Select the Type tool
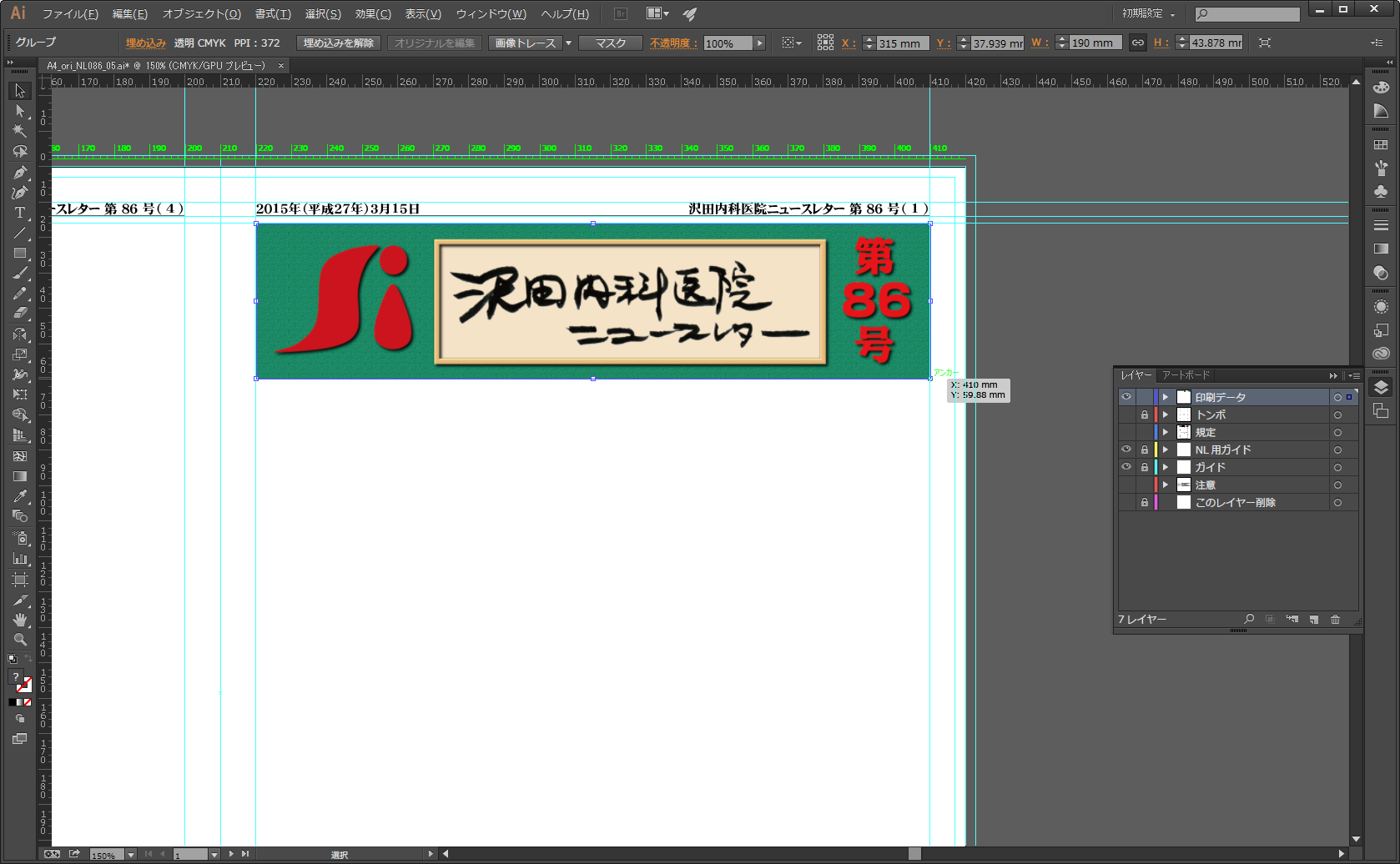The height and width of the screenshot is (864, 1400). click(x=20, y=213)
